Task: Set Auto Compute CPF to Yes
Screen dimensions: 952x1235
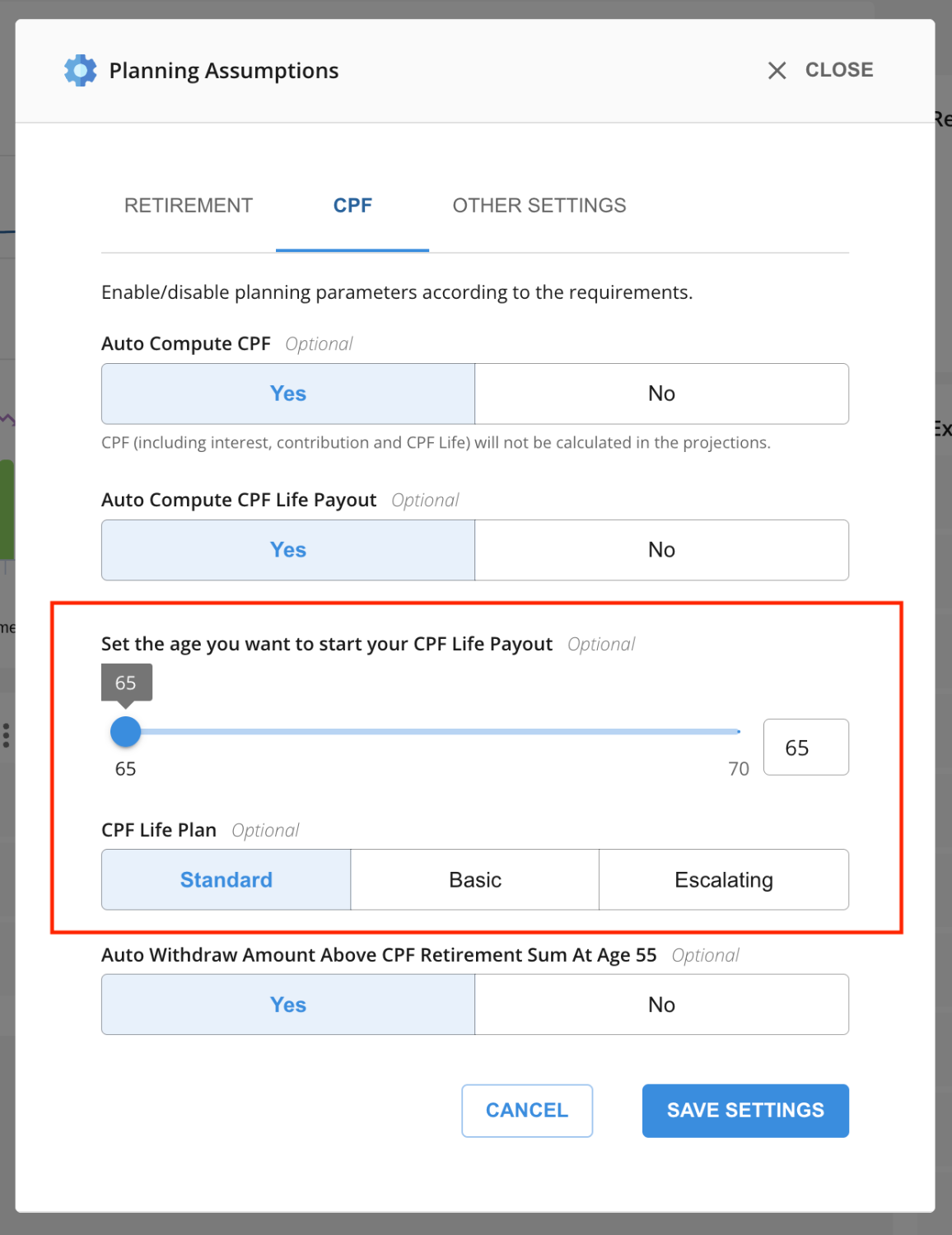Action: 288,394
